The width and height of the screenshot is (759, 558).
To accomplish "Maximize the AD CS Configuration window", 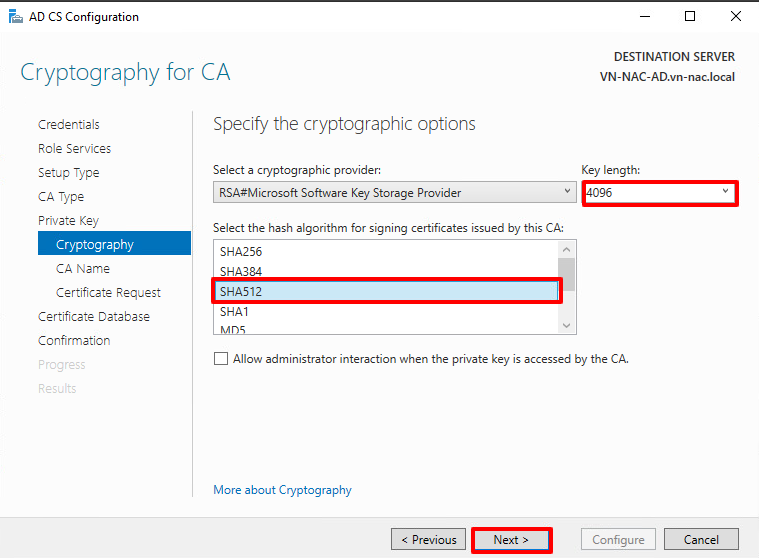I will (x=690, y=16).
